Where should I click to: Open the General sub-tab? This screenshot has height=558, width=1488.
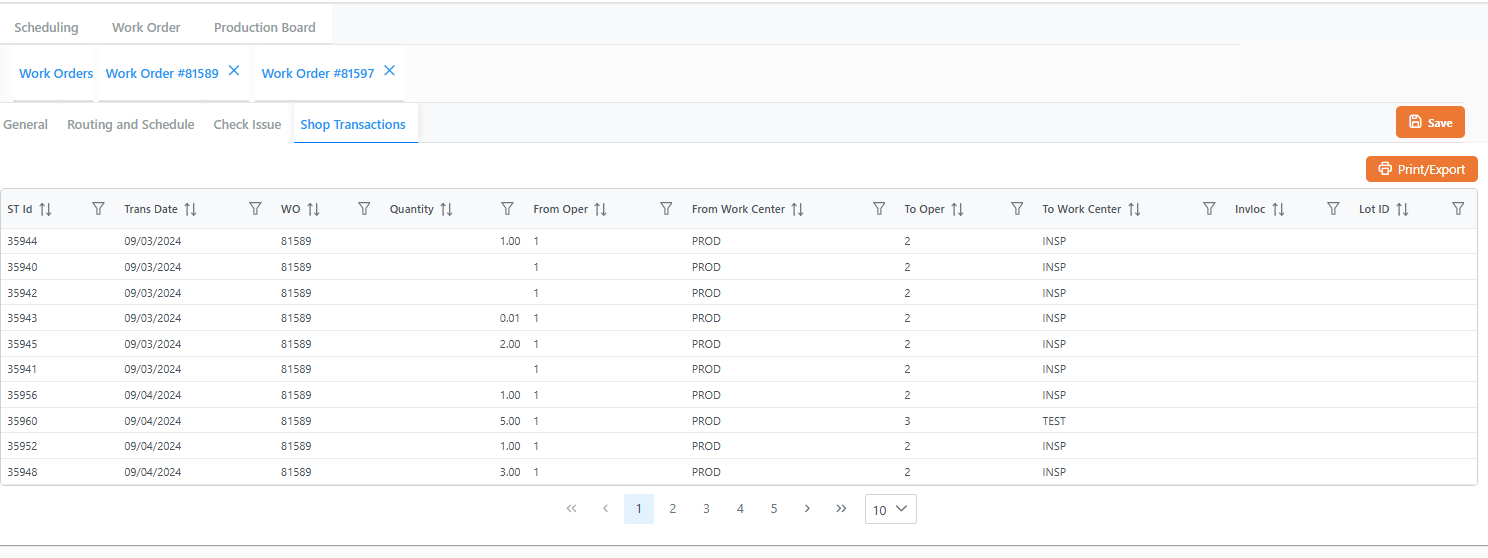(x=26, y=125)
